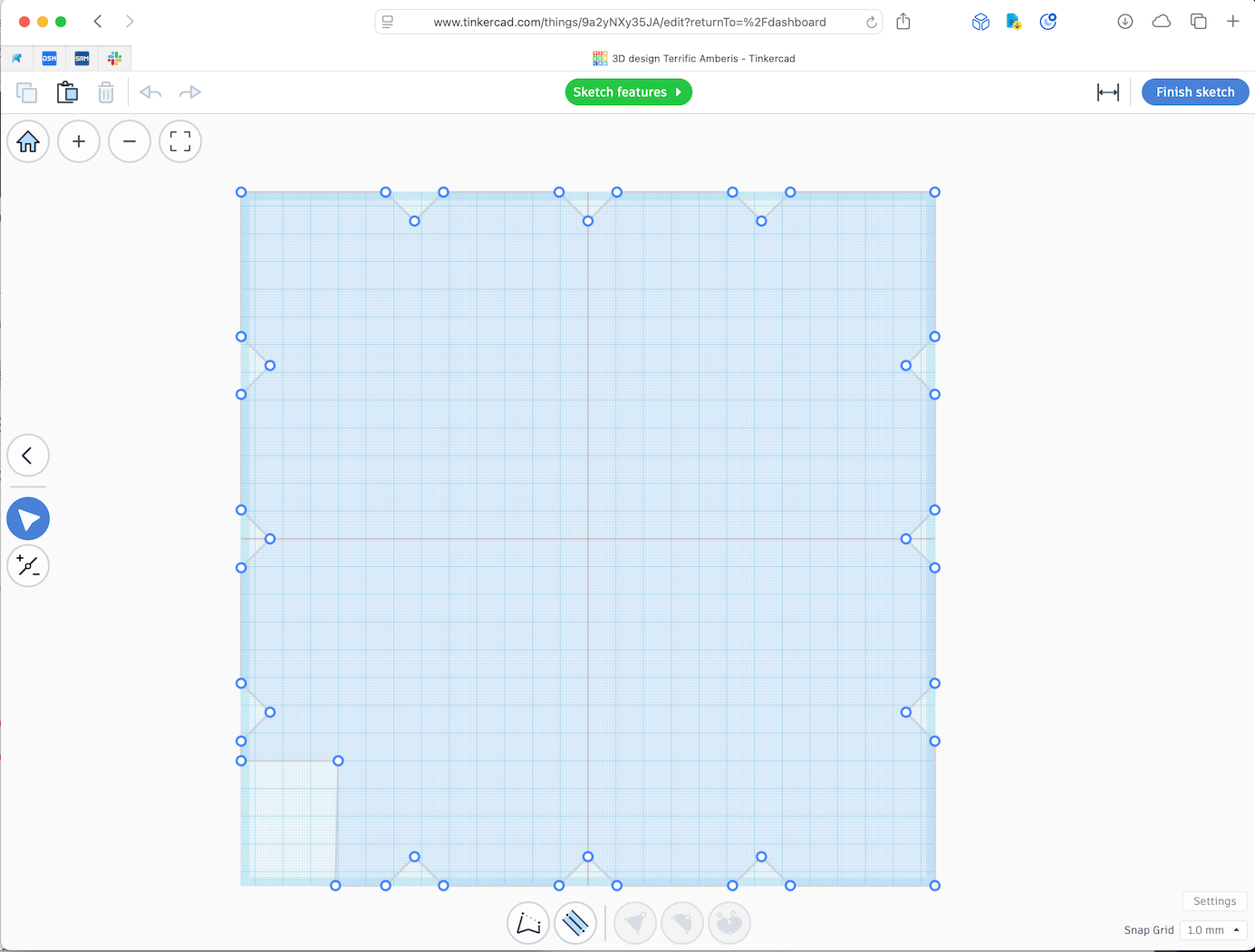Zoom out with the minus button
1255x952 pixels.
point(130,141)
